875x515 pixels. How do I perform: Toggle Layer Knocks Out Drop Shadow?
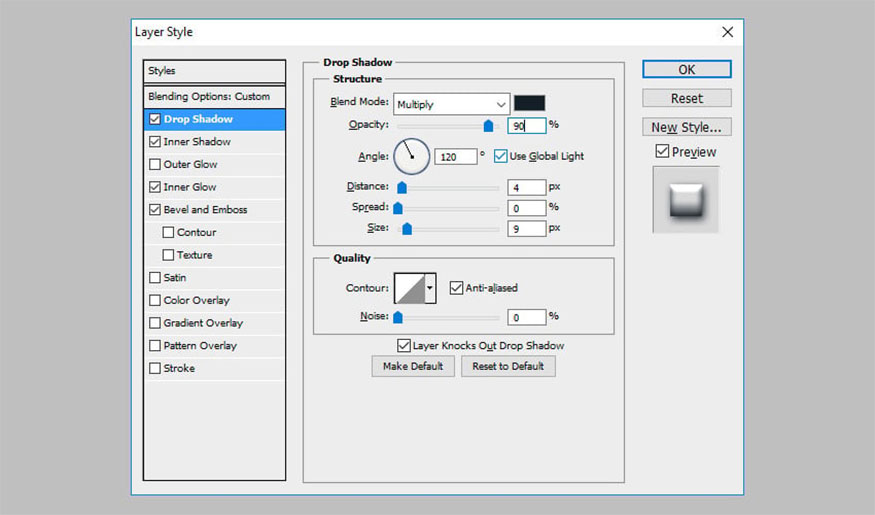(404, 345)
